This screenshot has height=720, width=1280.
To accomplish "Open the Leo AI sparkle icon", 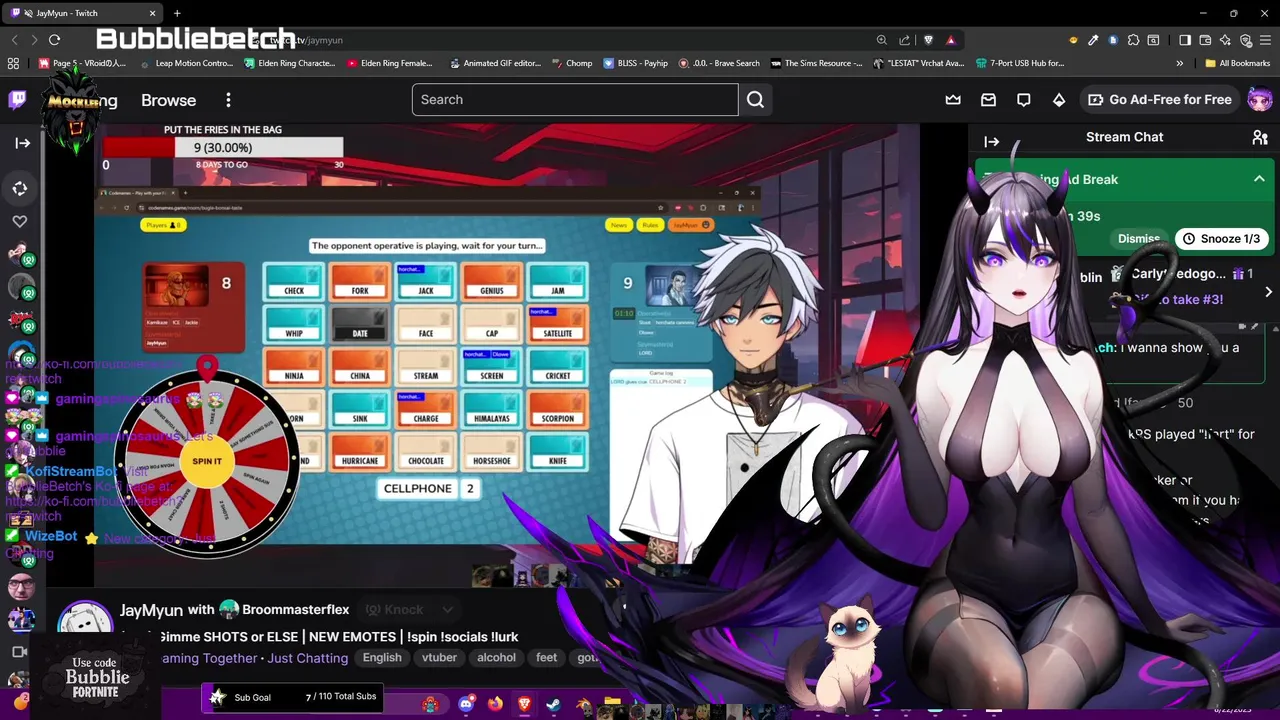I will coord(1226,40).
